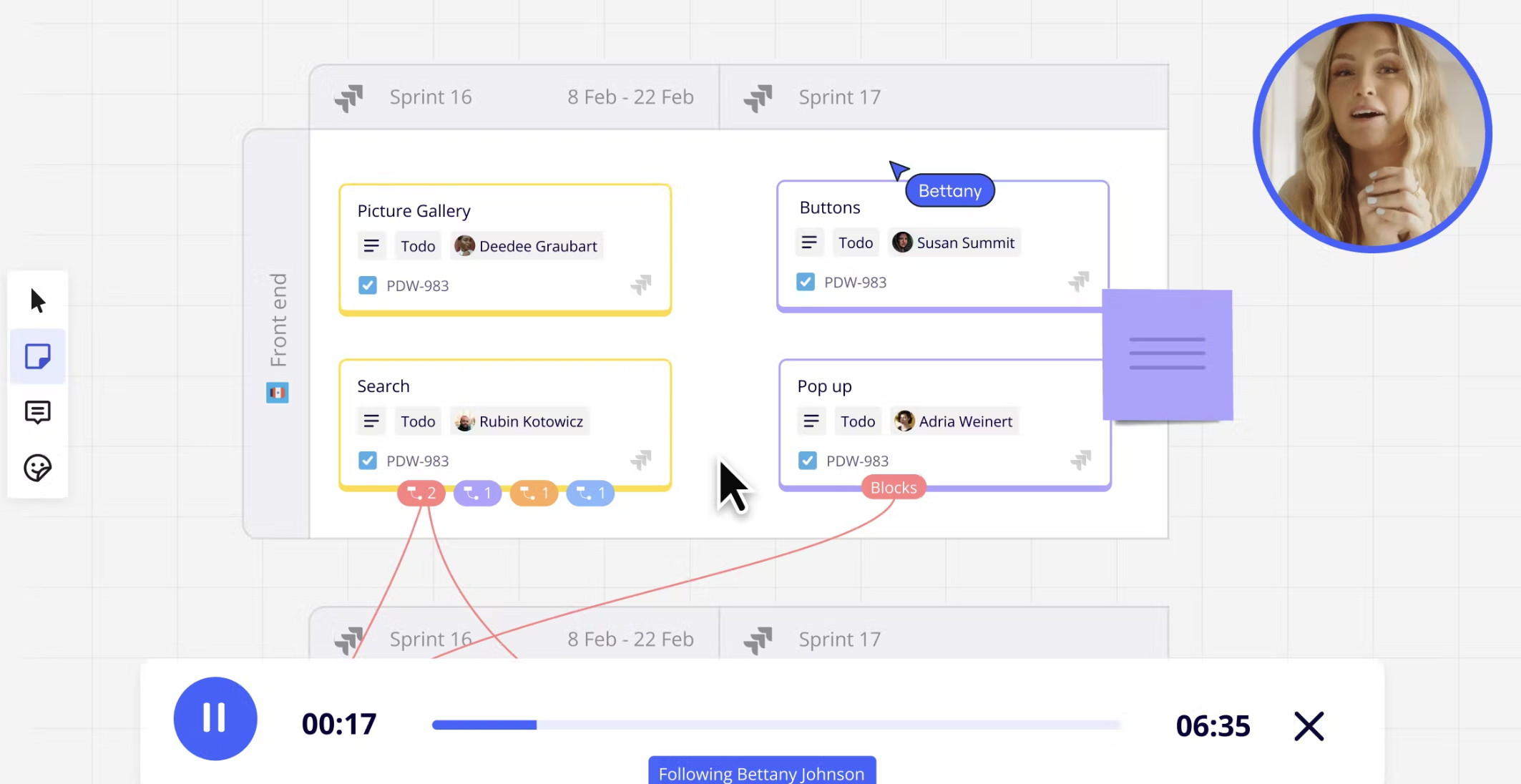
Task: Click the flag icon under Front end label
Action: 278,393
